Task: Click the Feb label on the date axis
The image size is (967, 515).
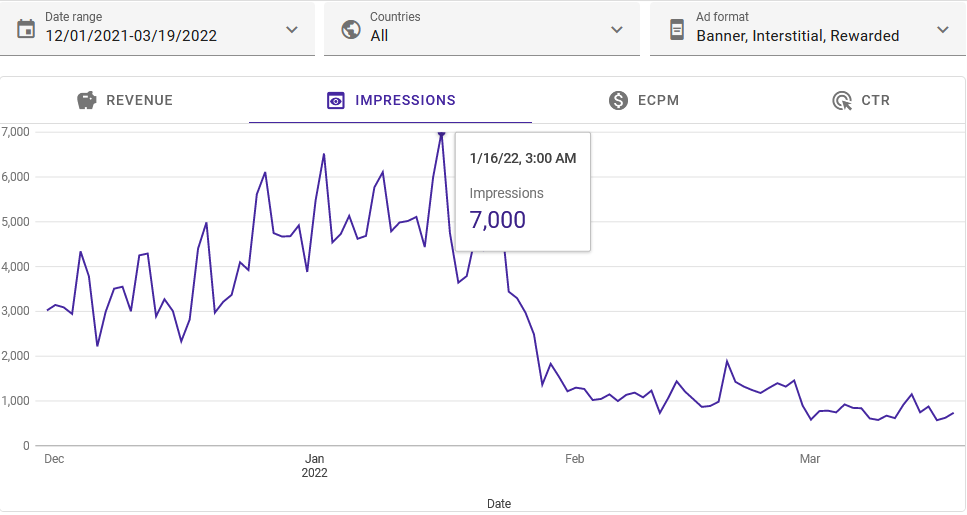Action: [x=574, y=459]
